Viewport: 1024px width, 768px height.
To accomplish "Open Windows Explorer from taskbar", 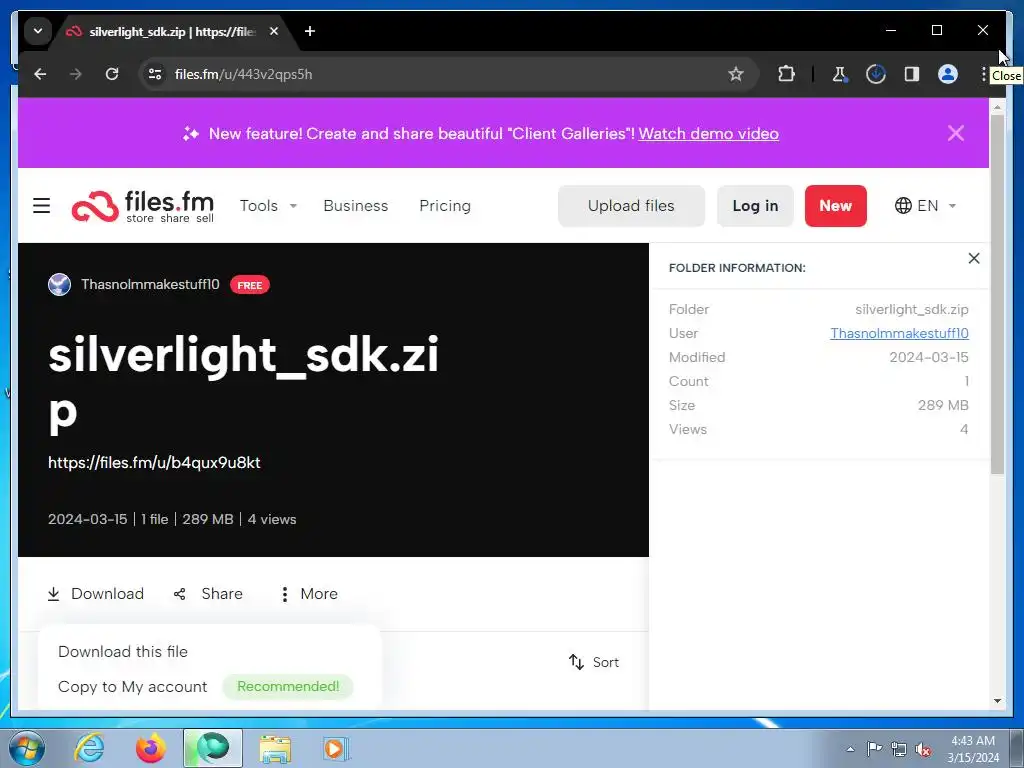I will click(x=275, y=748).
